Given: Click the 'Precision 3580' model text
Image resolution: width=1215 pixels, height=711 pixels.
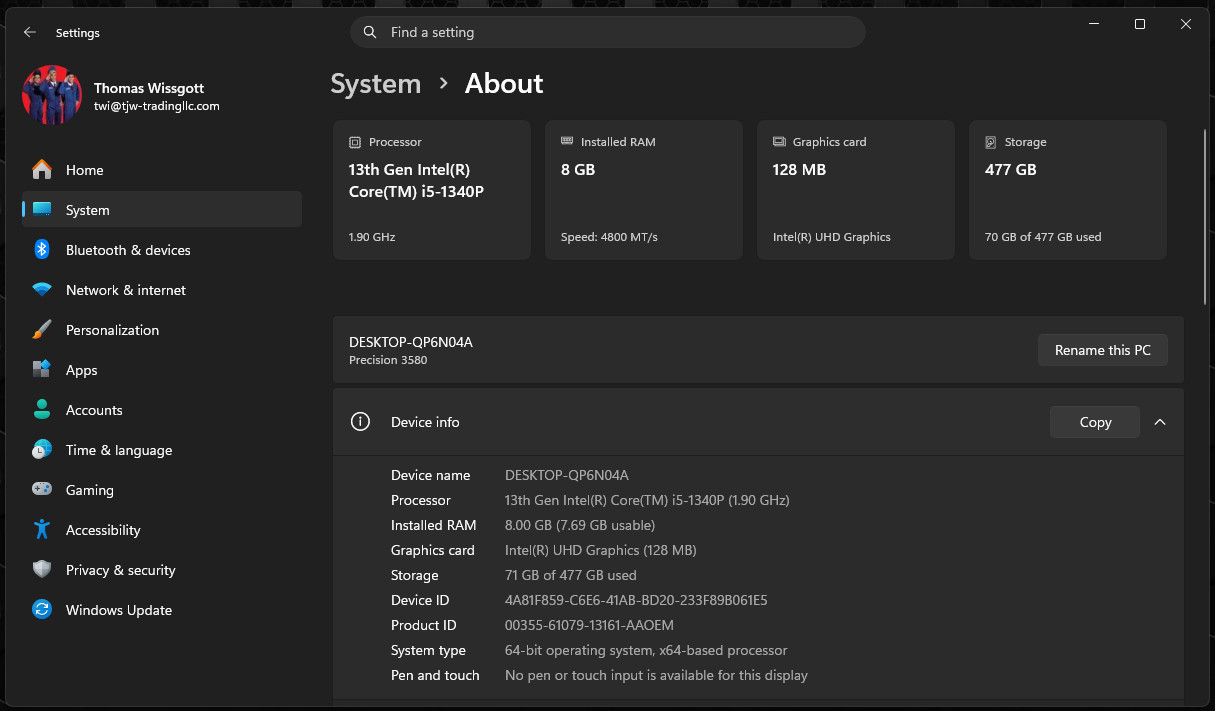Looking at the screenshot, I should pyautogui.click(x=388, y=360).
